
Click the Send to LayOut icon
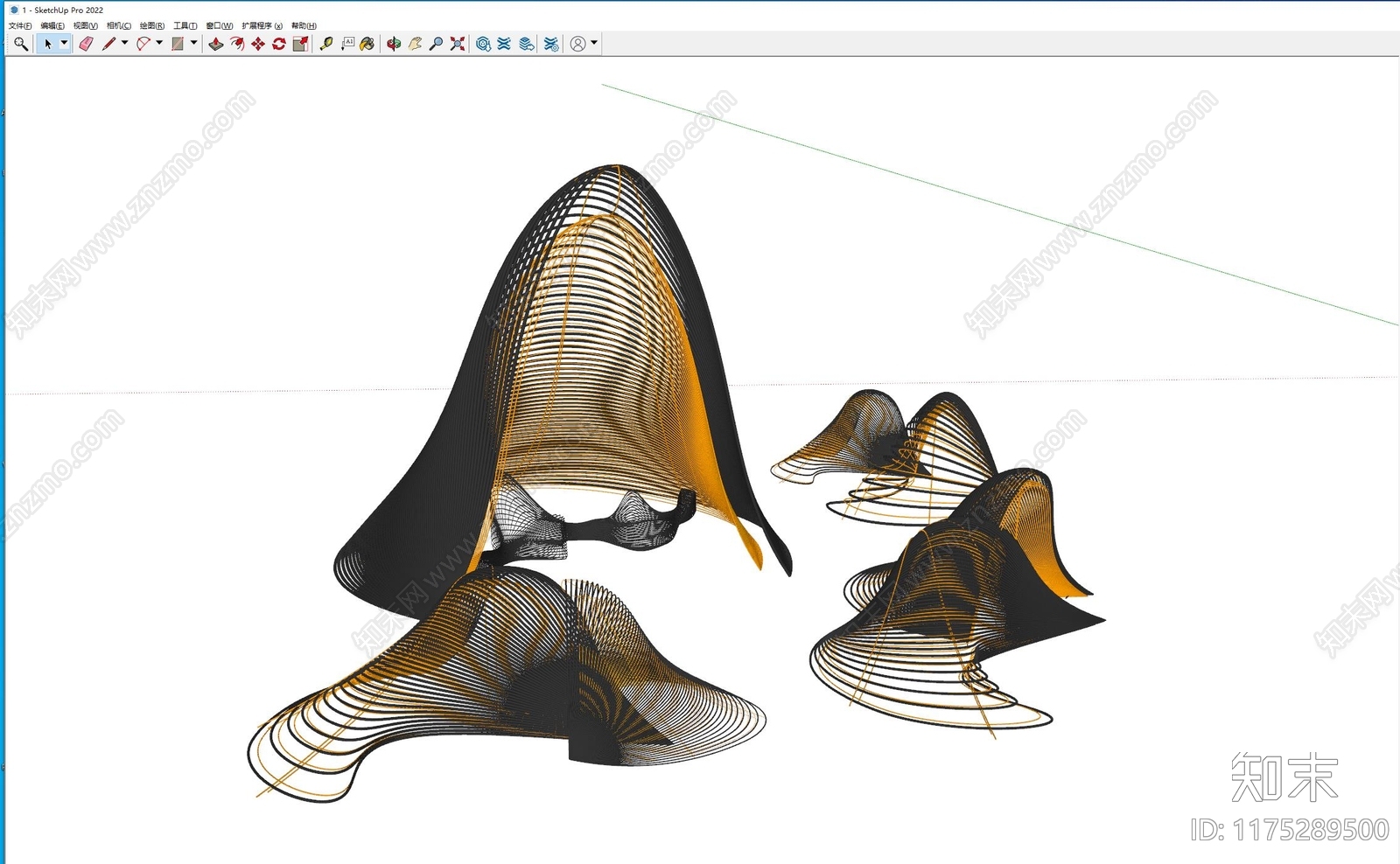tap(526, 43)
